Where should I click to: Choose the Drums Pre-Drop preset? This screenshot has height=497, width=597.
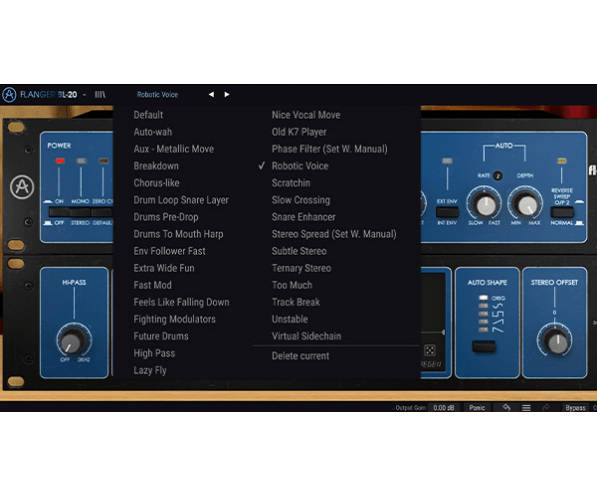[x=166, y=217]
